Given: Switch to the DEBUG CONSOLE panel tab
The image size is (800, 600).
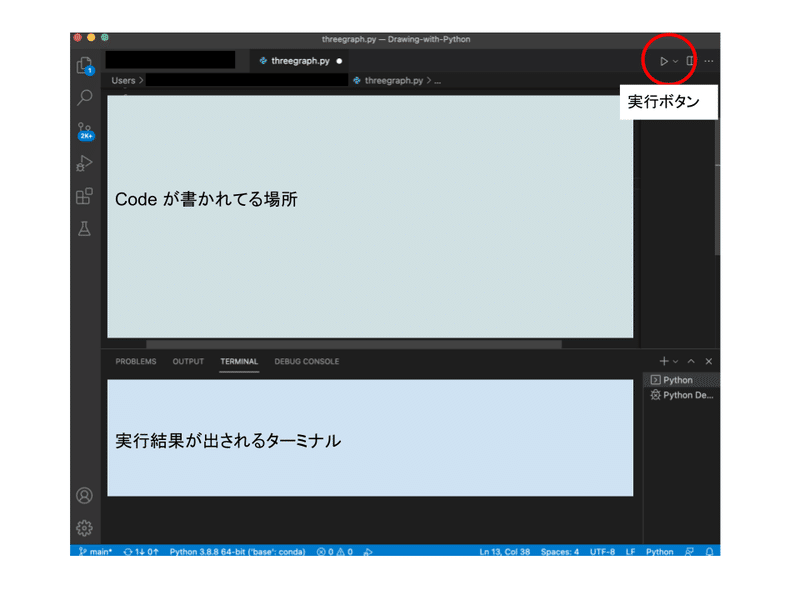Looking at the screenshot, I should [x=307, y=361].
